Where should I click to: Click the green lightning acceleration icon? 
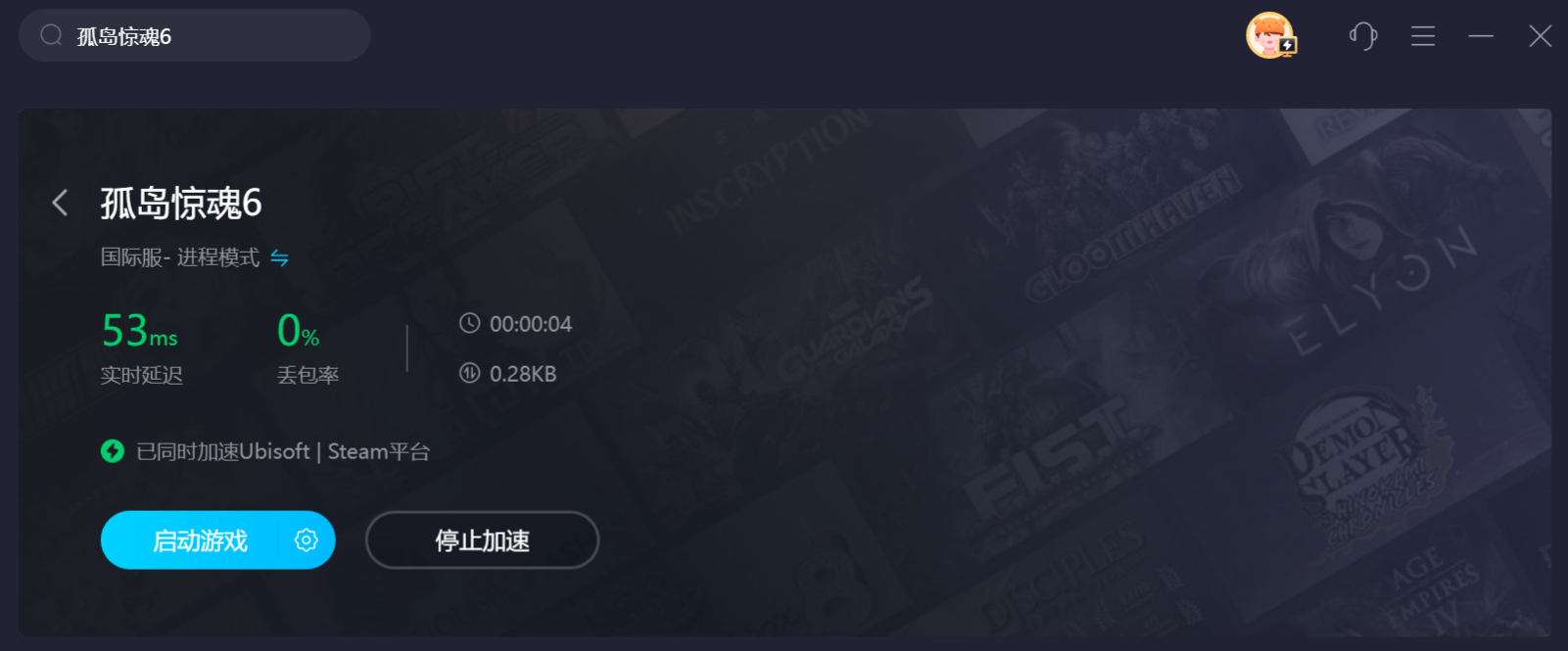click(x=113, y=451)
